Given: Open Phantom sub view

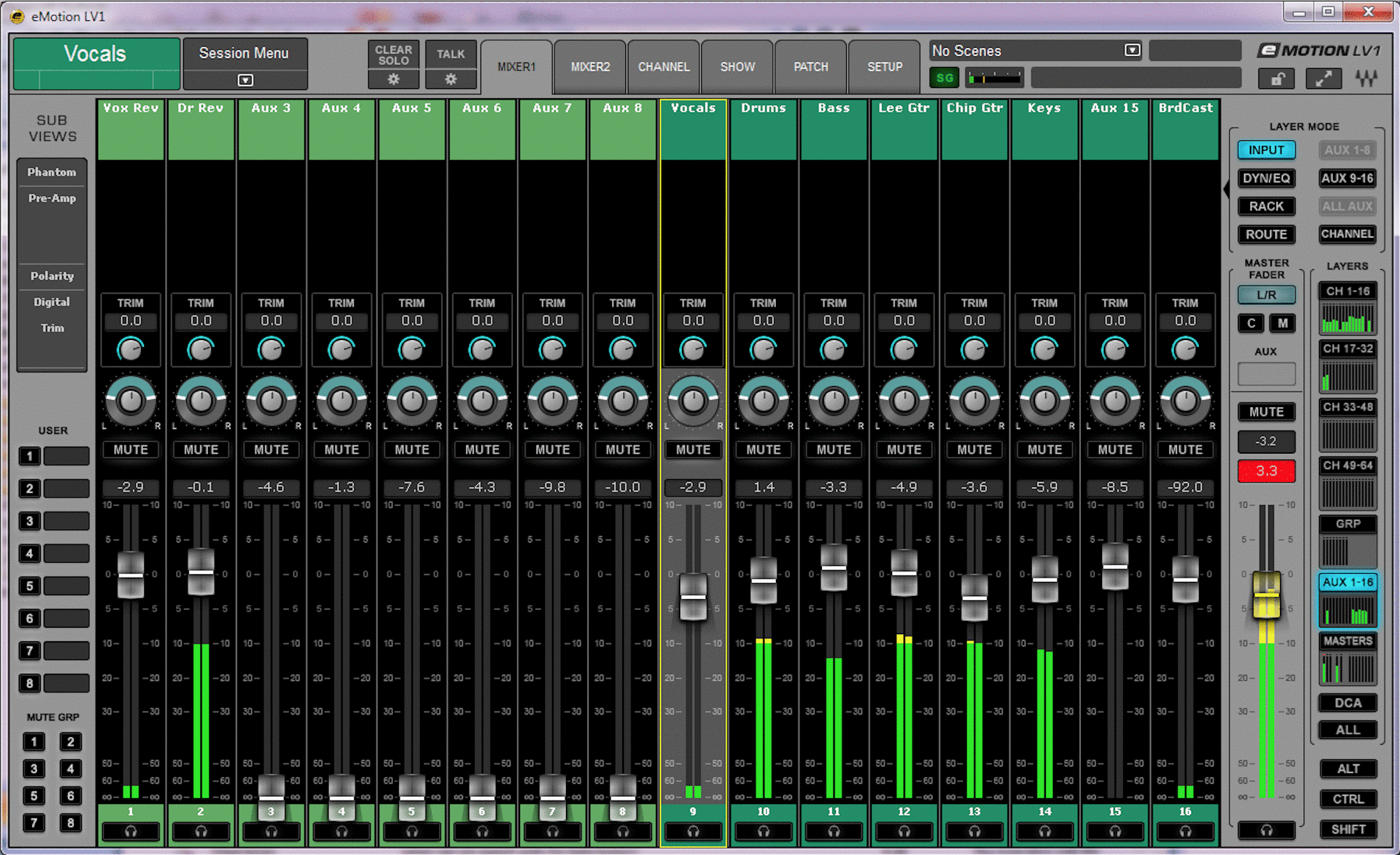Looking at the screenshot, I should [x=52, y=172].
